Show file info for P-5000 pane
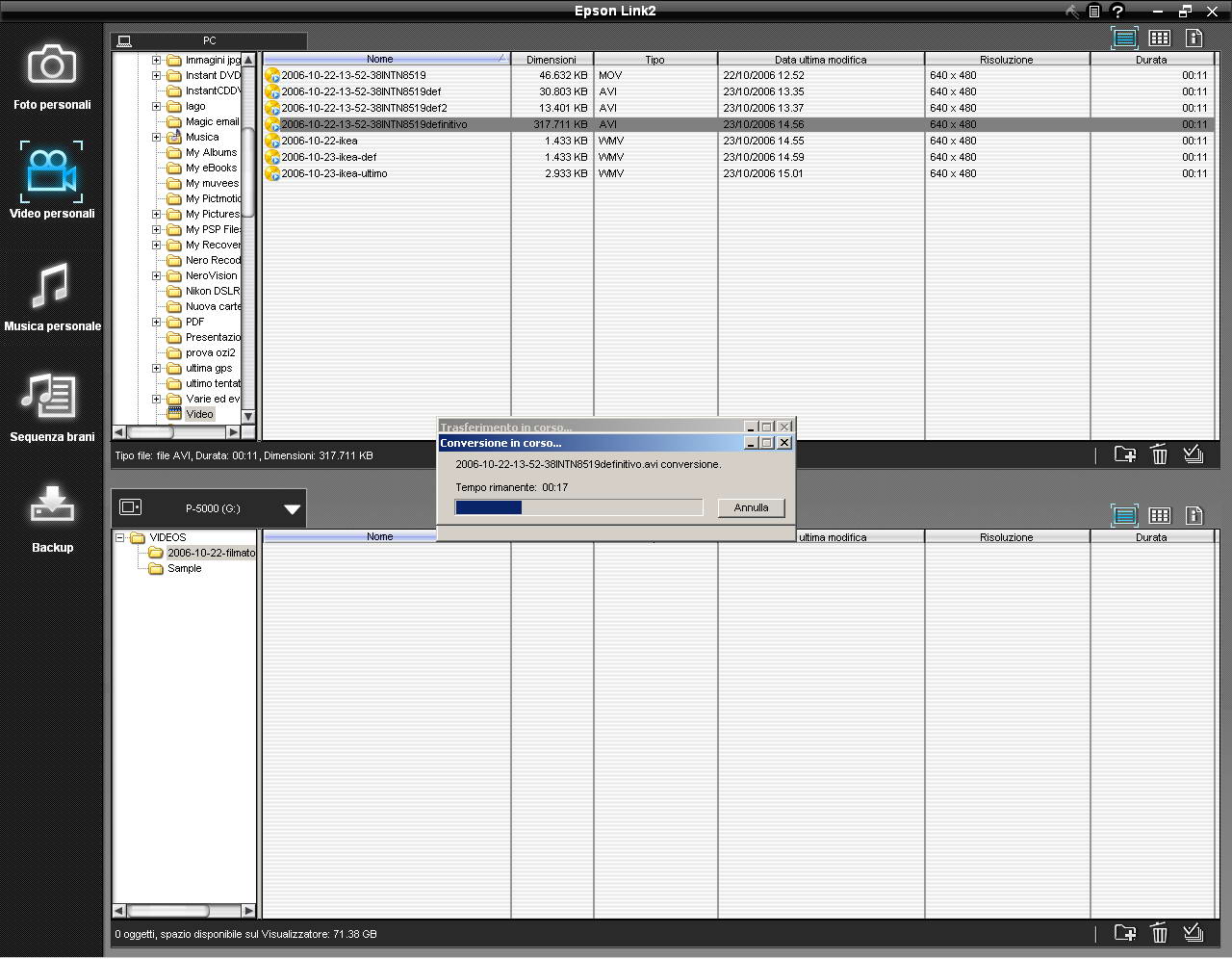1232x959 pixels. click(1194, 515)
